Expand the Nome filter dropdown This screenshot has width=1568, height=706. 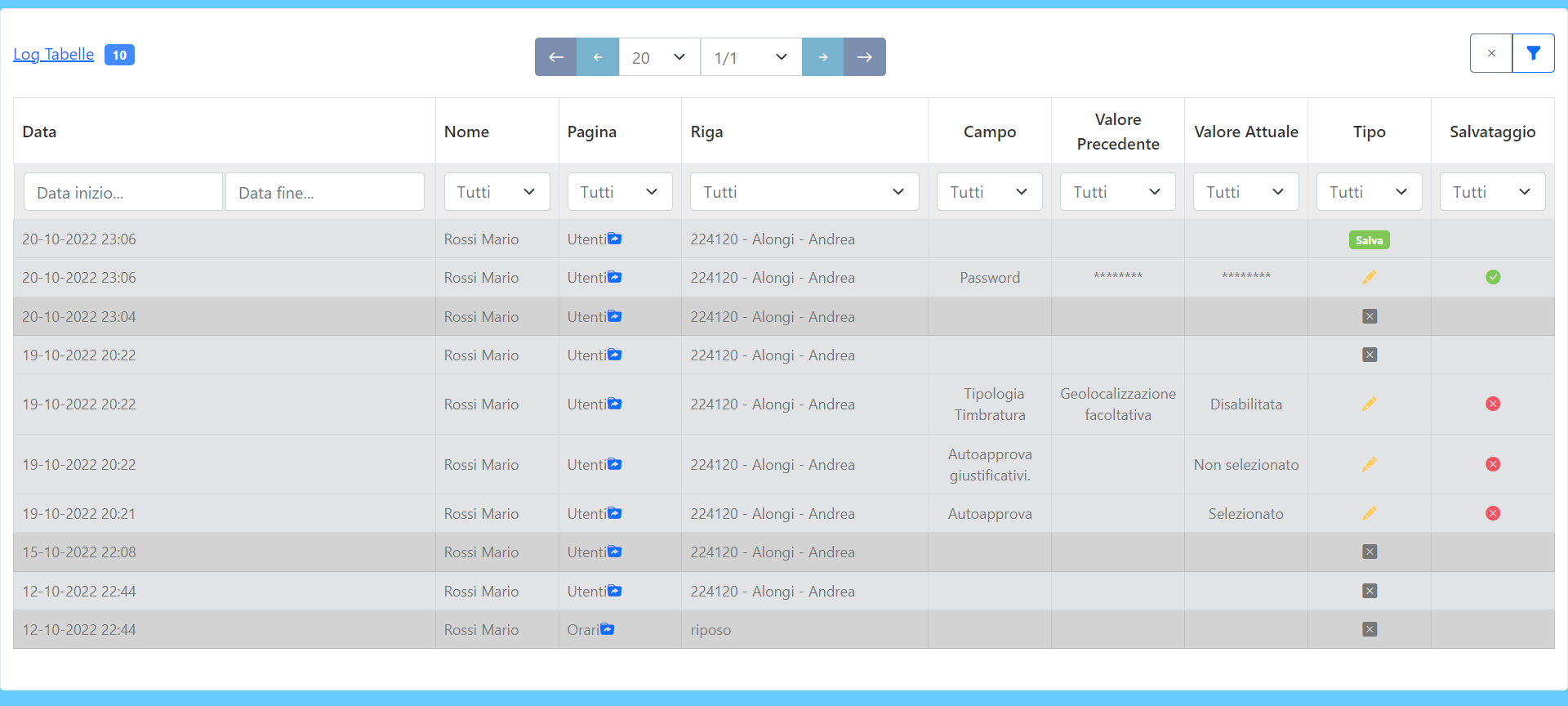click(497, 192)
